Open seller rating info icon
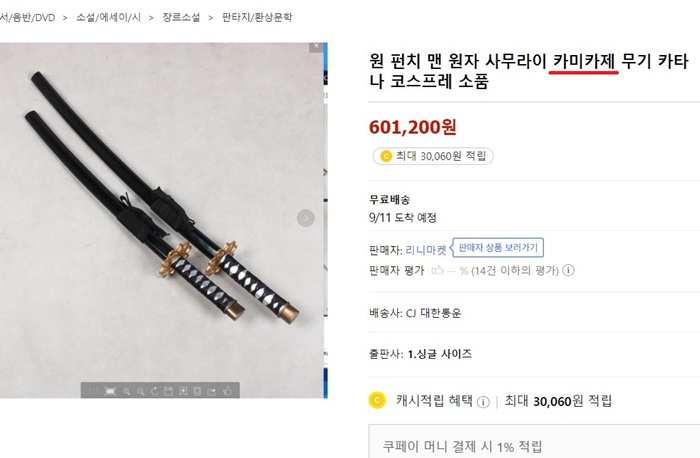 pyautogui.click(x=569, y=270)
